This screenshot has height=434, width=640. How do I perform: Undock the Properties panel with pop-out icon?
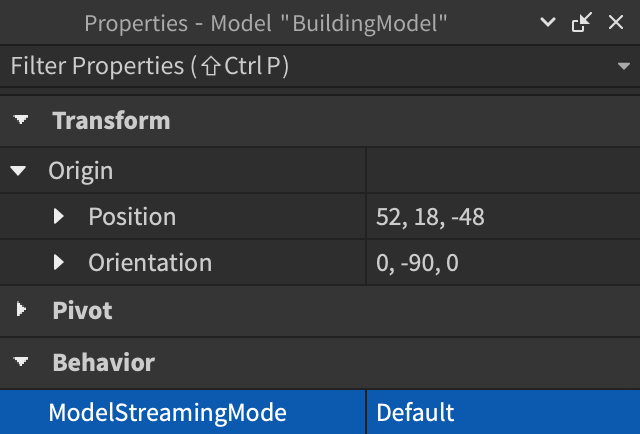pyautogui.click(x=581, y=23)
